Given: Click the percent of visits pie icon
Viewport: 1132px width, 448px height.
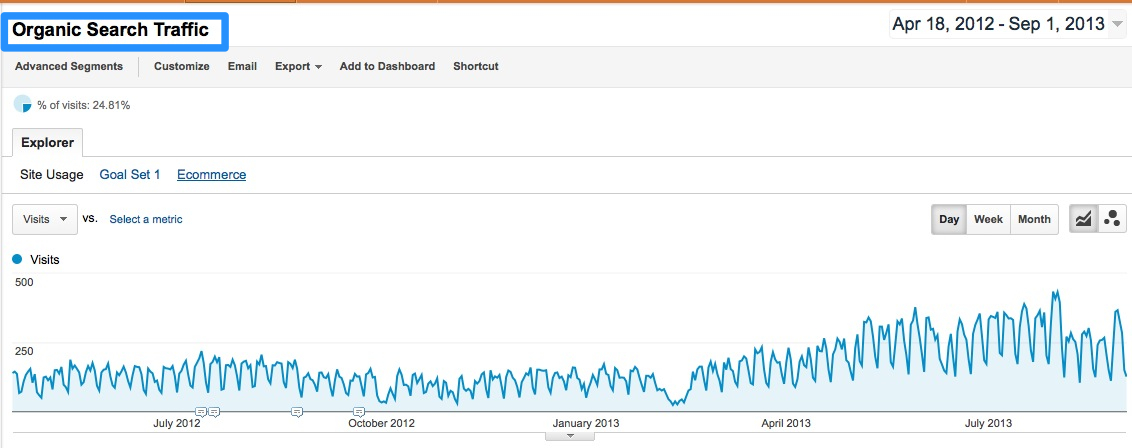Looking at the screenshot, I should click(22, 105).
